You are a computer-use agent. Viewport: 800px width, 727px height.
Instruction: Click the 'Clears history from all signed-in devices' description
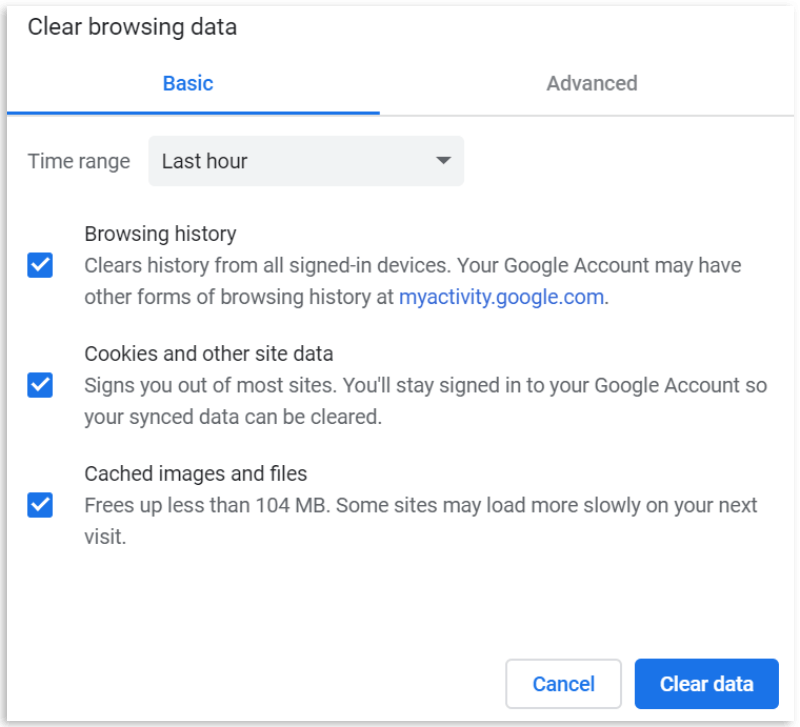[412, 281]
